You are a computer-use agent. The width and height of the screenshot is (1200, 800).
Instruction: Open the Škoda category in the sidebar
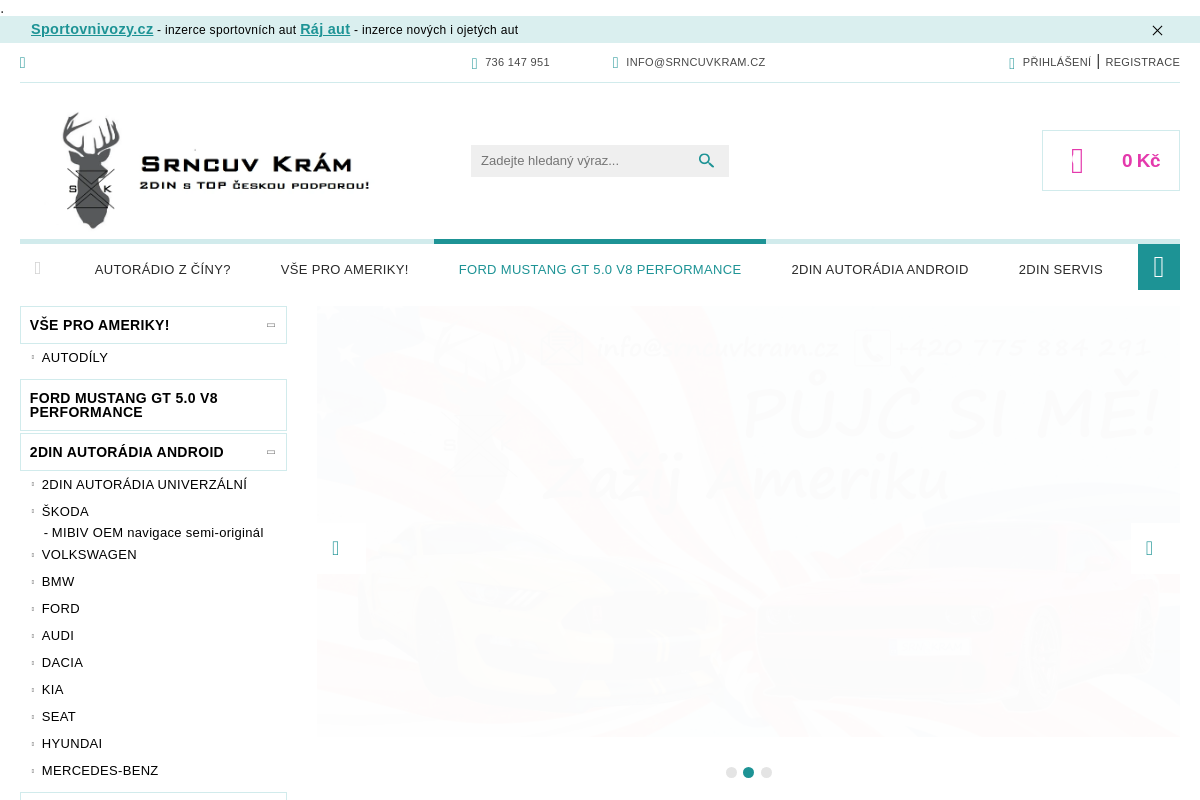65,511
